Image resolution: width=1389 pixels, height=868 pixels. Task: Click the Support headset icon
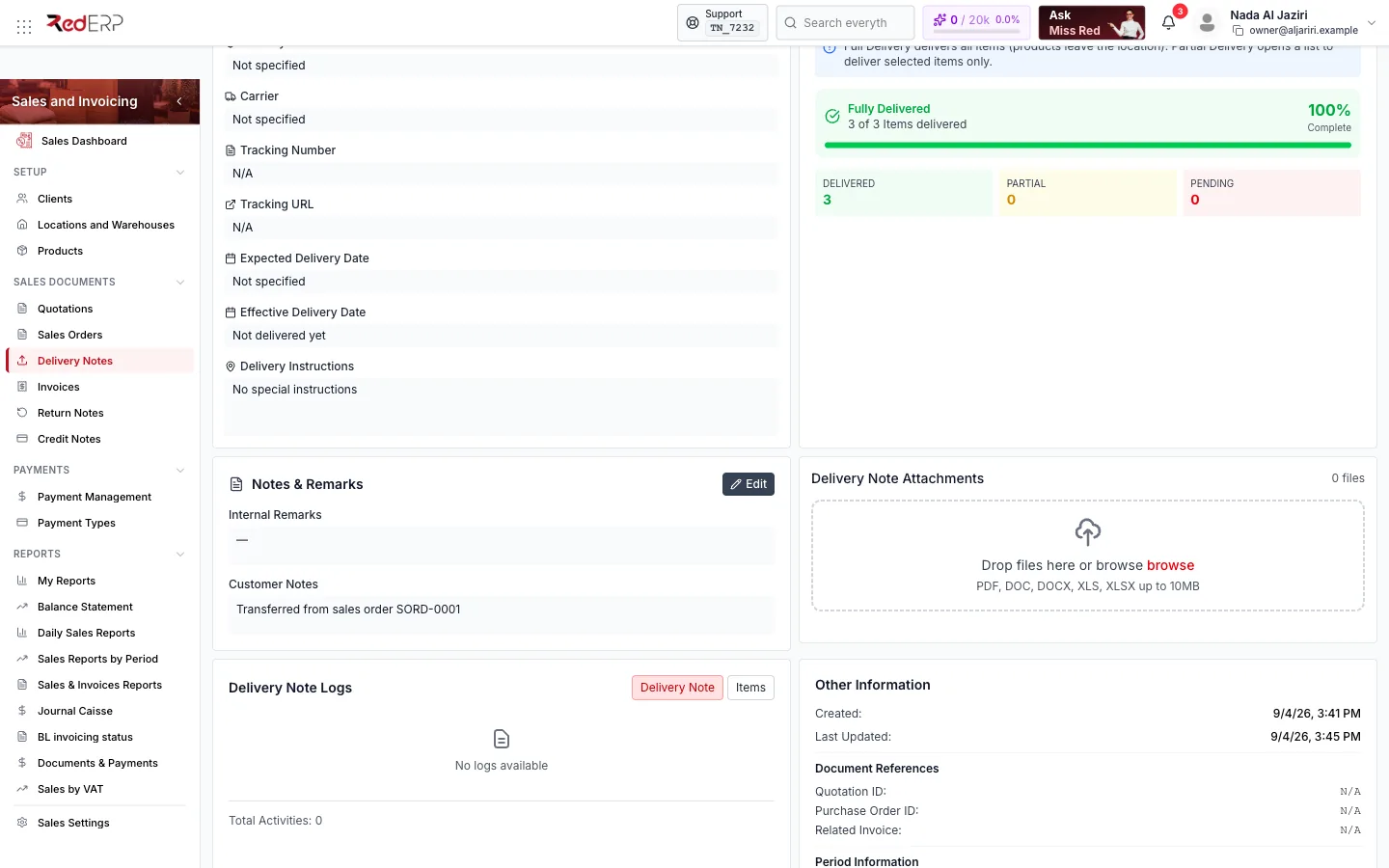(x=693, y=22)
